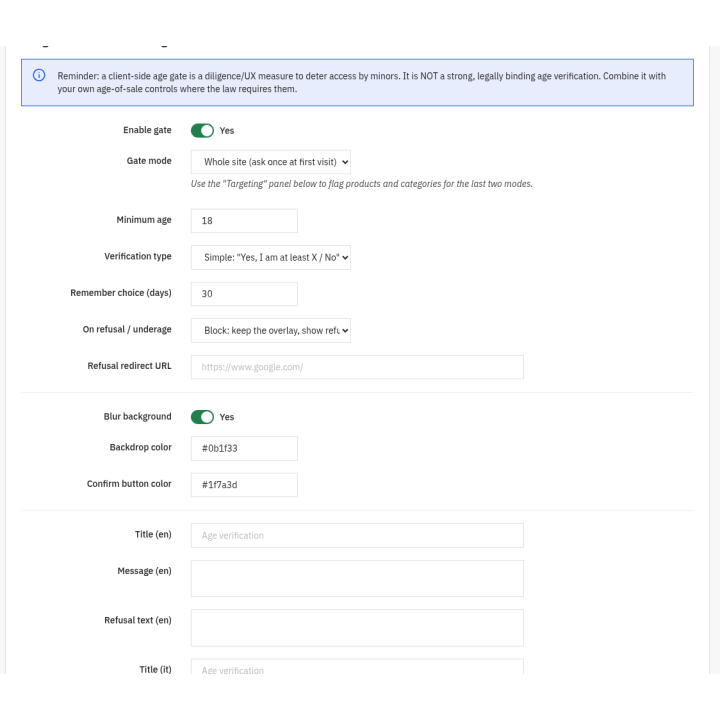Image resolution: width=720 pixels, height=720 pixels.
Task: Click the Refusal redirect URL label
Action: (x=129, y=366)
